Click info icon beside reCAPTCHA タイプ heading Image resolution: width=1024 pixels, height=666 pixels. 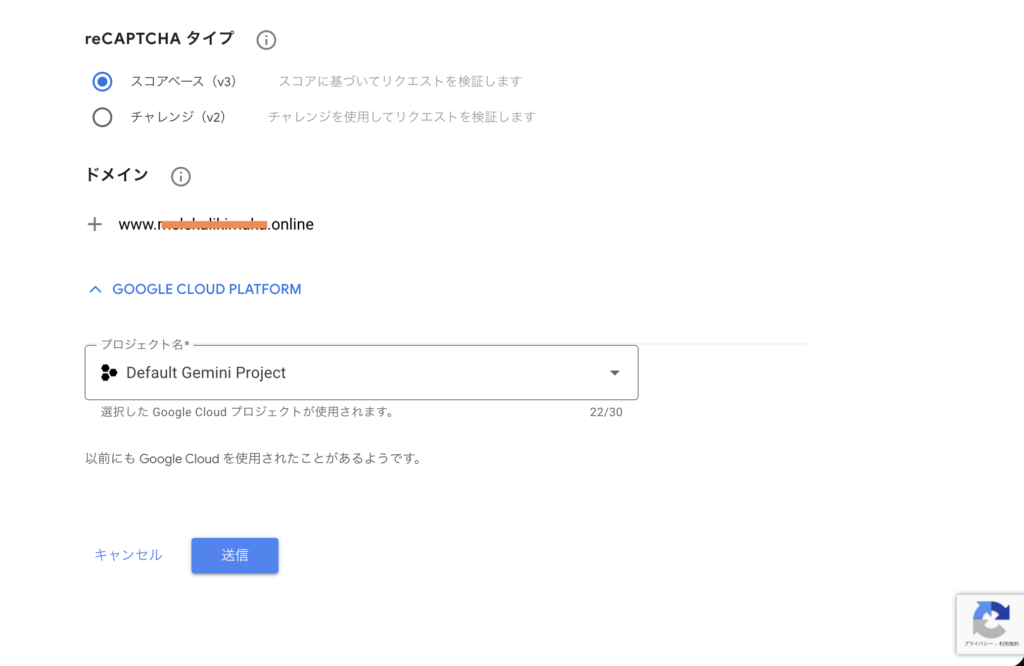[266, 40]
